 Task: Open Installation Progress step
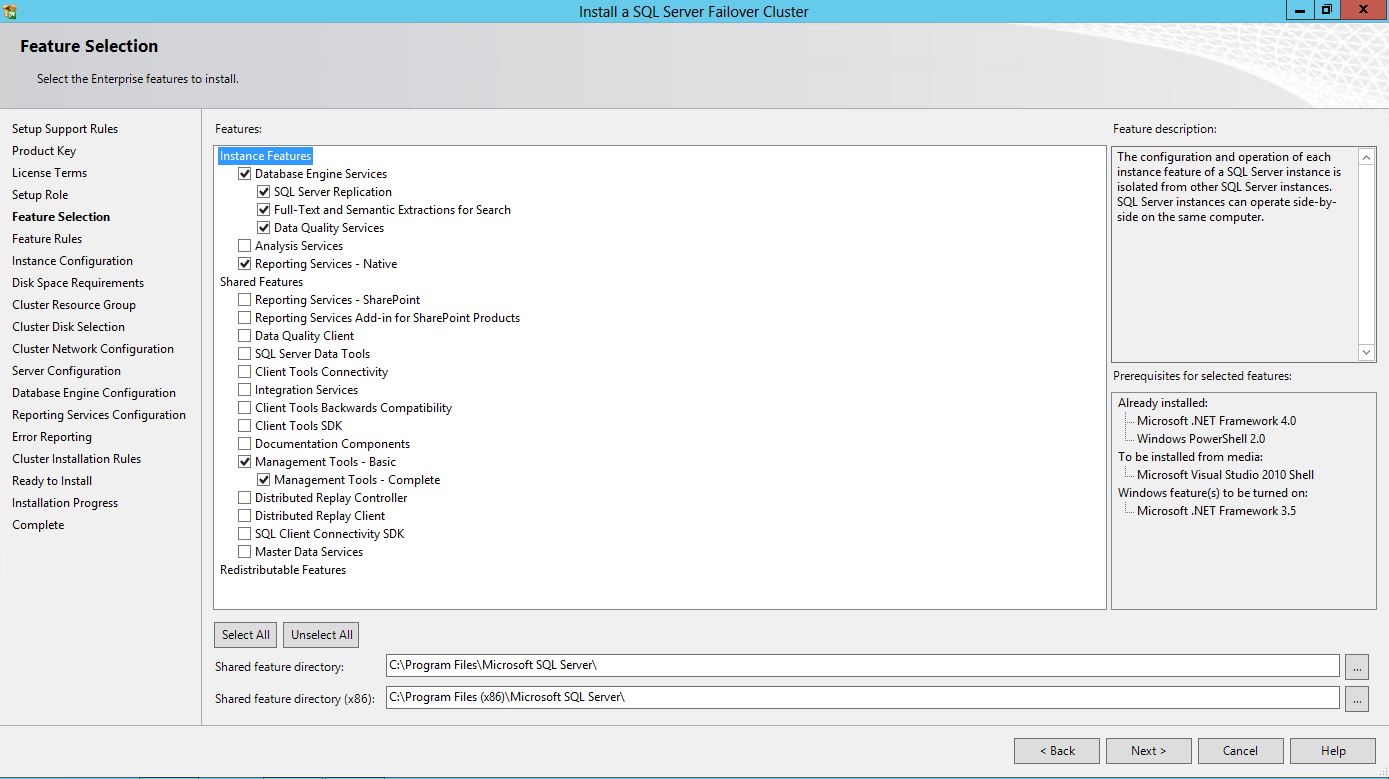point(65,503)
